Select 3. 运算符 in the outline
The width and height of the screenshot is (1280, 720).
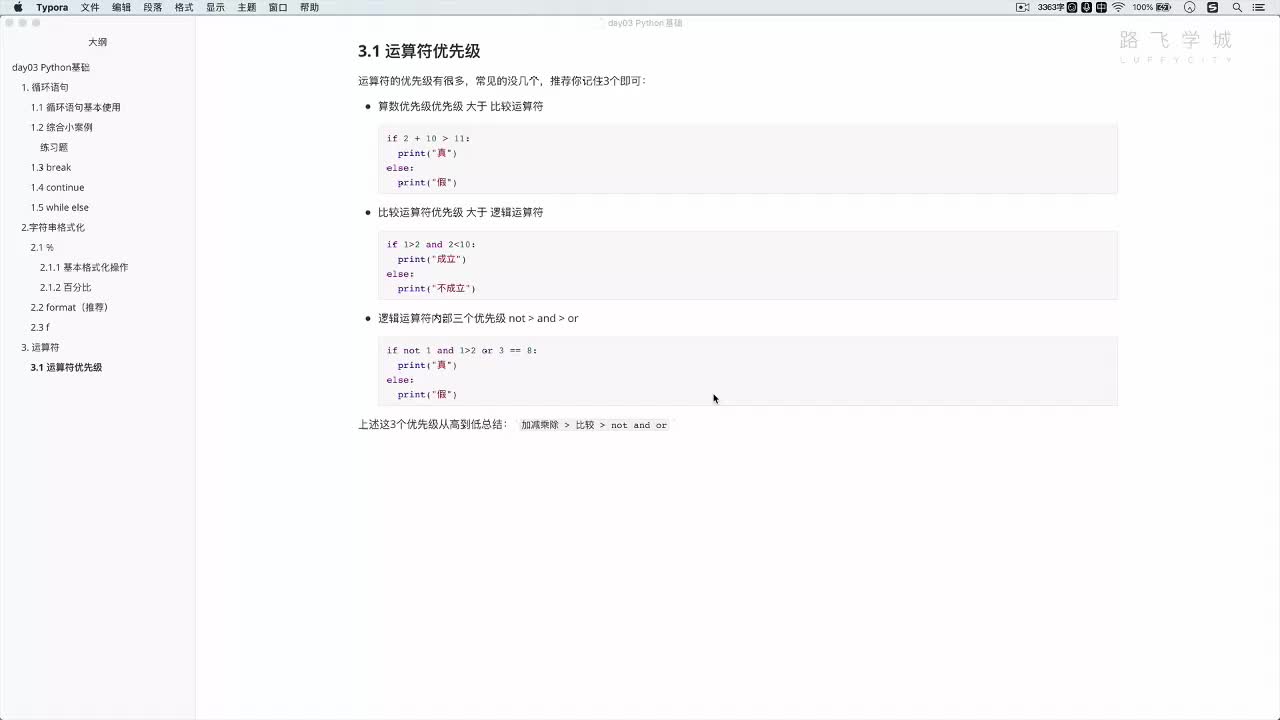[40, 347]
